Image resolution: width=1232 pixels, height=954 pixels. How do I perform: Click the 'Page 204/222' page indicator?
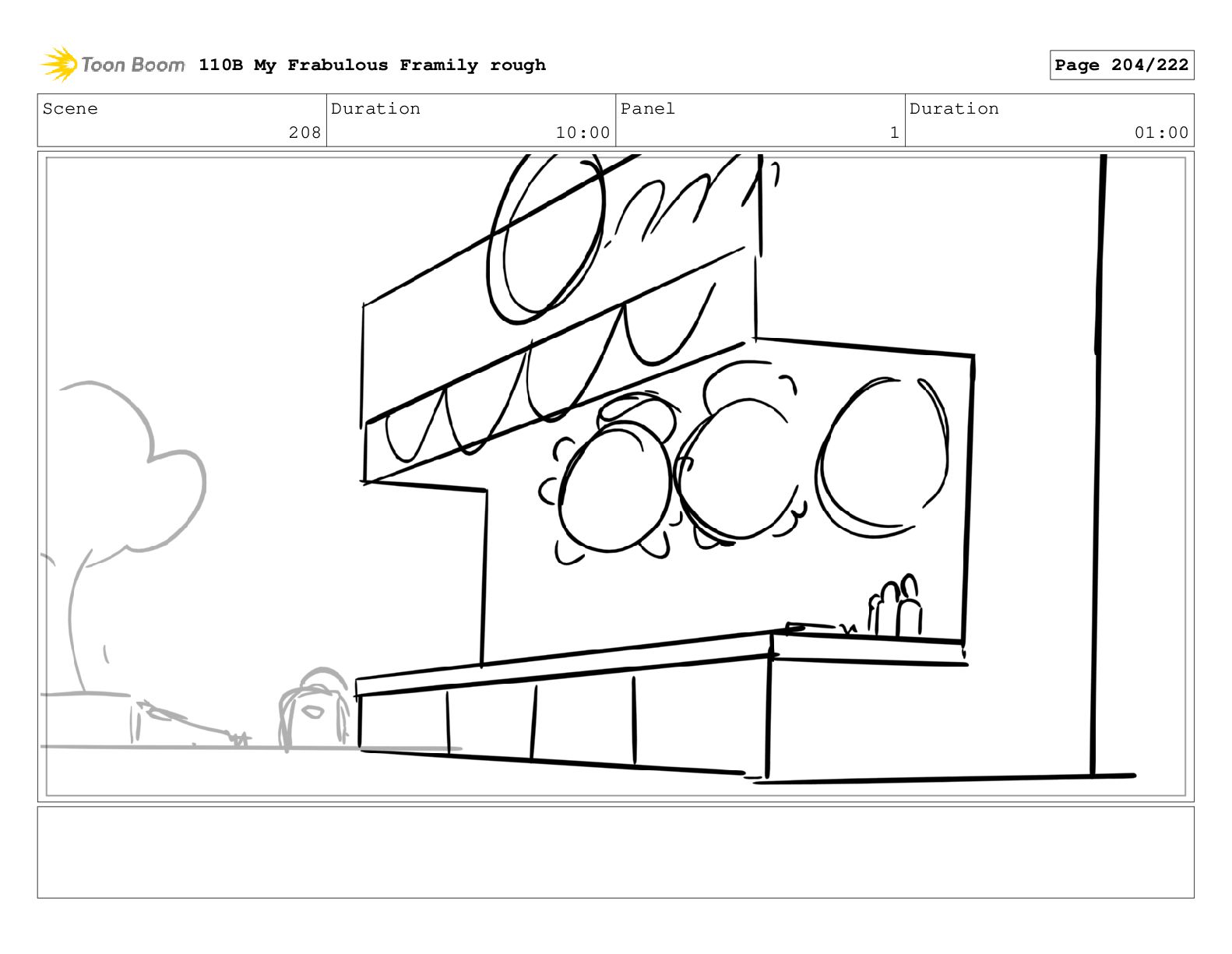point(1121,65)
